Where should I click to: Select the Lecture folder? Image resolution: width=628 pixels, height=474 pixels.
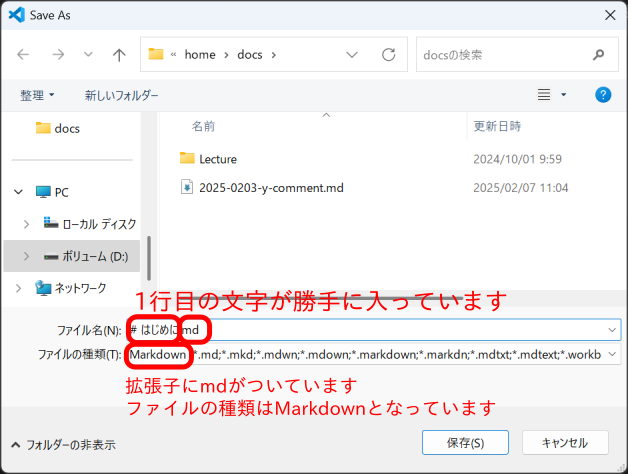pyautogui.click(x=217, y=158)
